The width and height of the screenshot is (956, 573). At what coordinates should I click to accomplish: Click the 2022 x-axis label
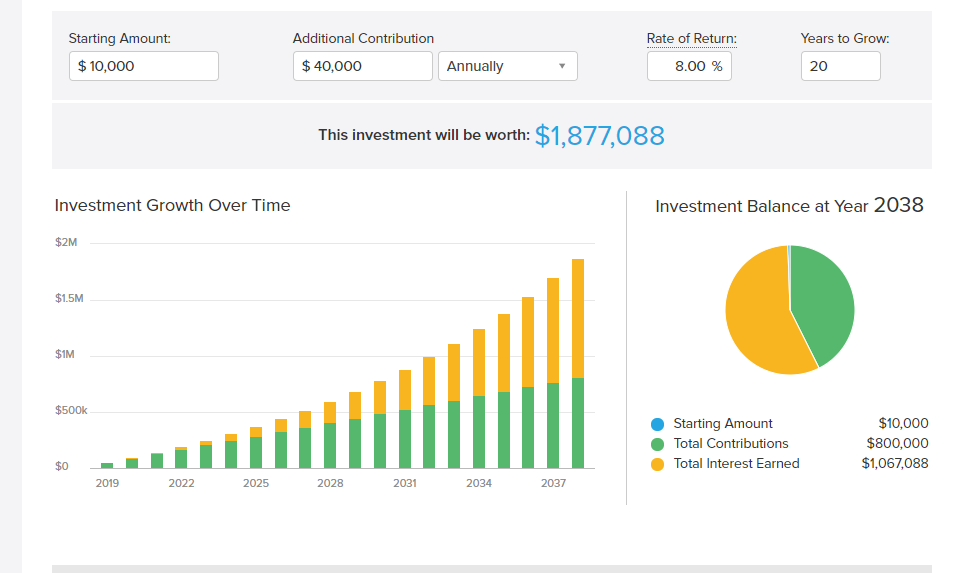(x=181, y=483)
